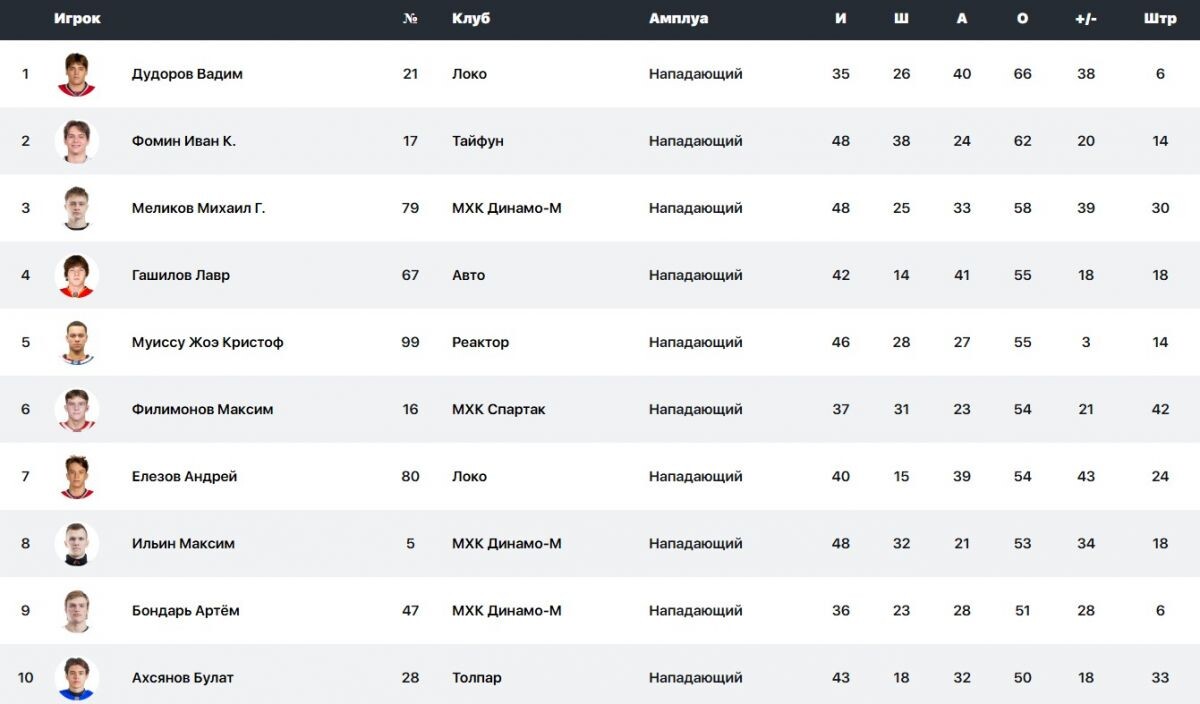Image resolution: width=1200 pixels, height=704 pixels.
Task: Click Филимонов Максим's avatar picture
Action: [x=76, y=409]
